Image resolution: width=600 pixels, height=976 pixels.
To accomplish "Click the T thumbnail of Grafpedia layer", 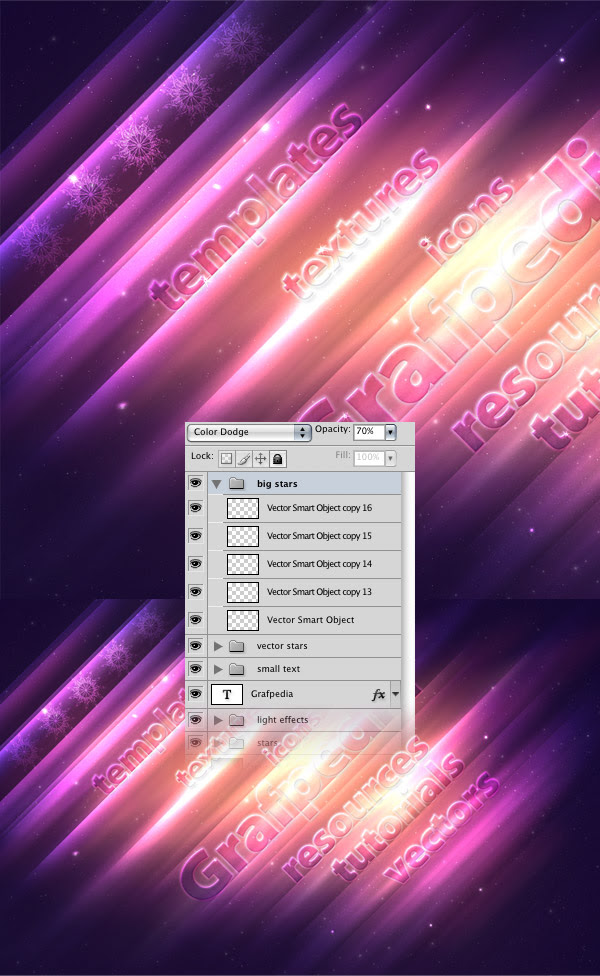I will 227,694.
